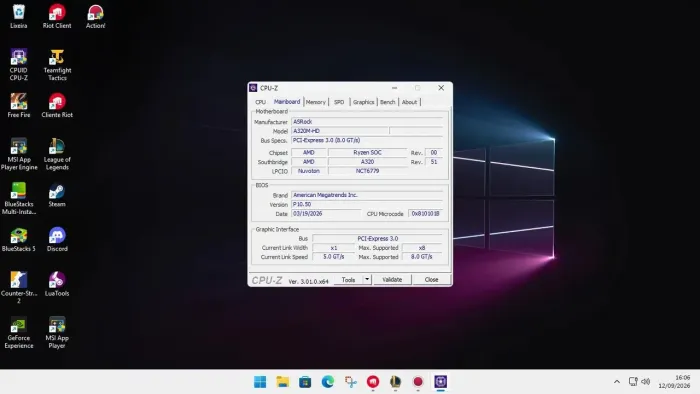Select the Teamfight Tactics desktop icon
700x394 pixels.
coord(57,65)
